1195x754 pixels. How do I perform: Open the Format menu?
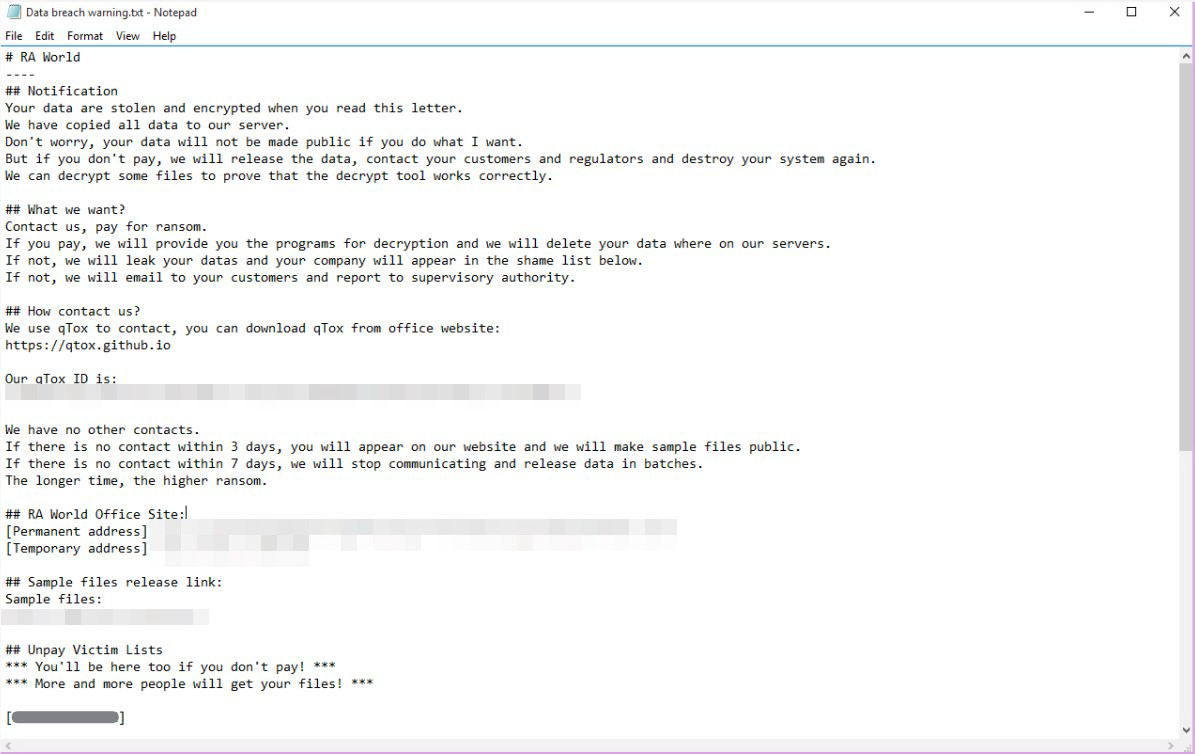[85, 36]
